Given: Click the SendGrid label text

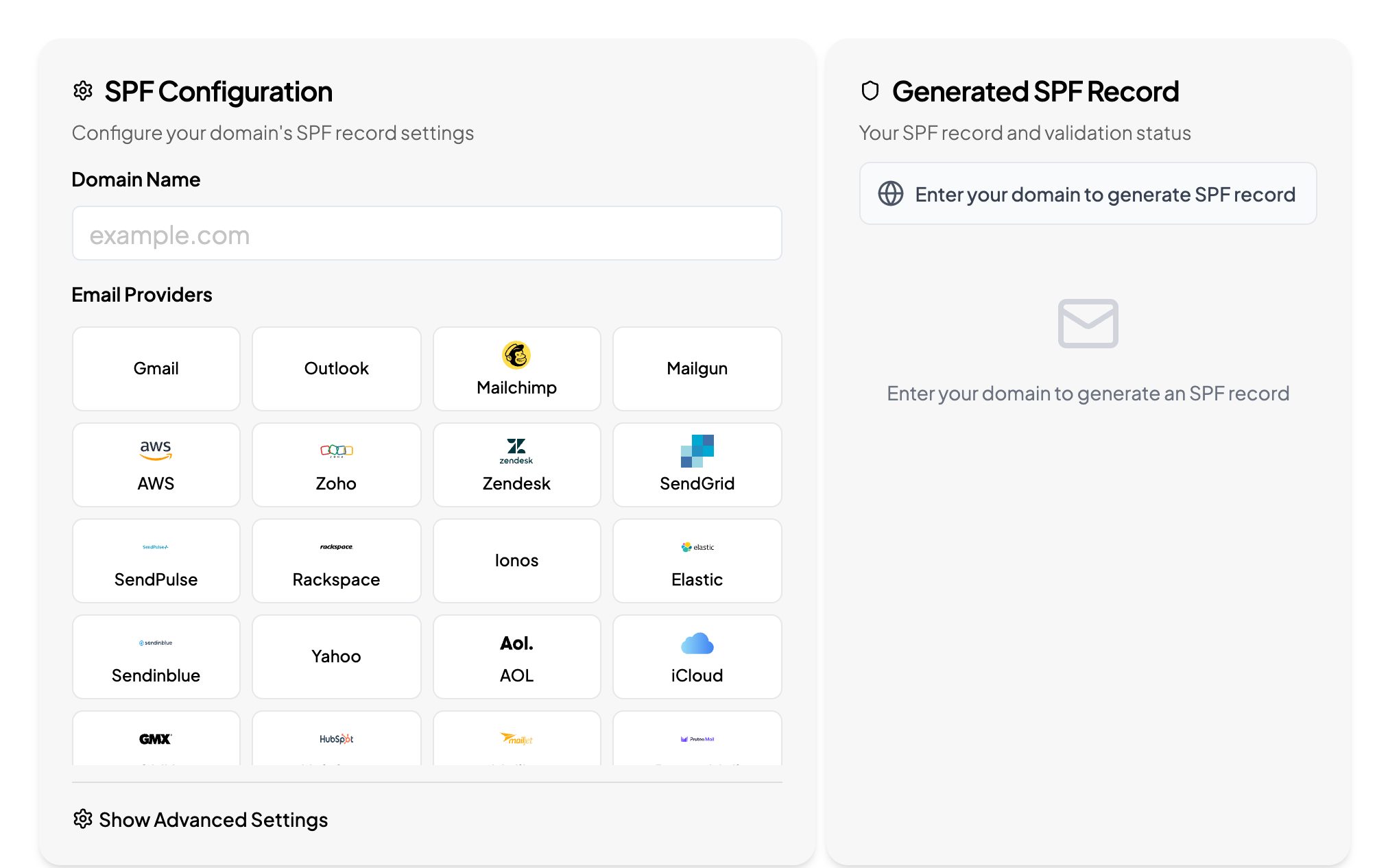Looking at the screenshot, I should click(x=697, y=484).
